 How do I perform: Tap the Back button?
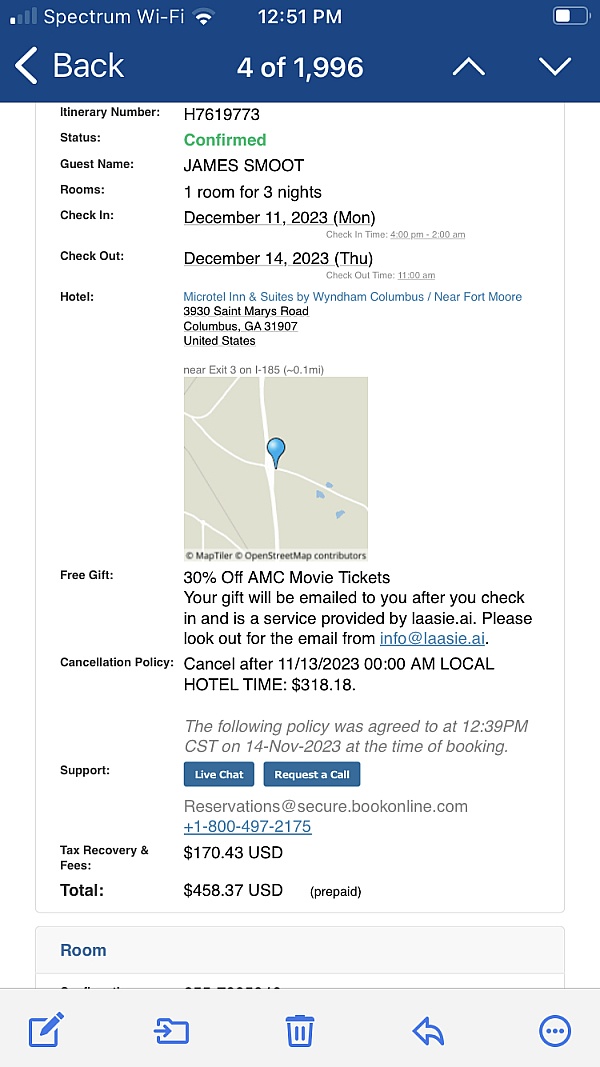point(70,66)
